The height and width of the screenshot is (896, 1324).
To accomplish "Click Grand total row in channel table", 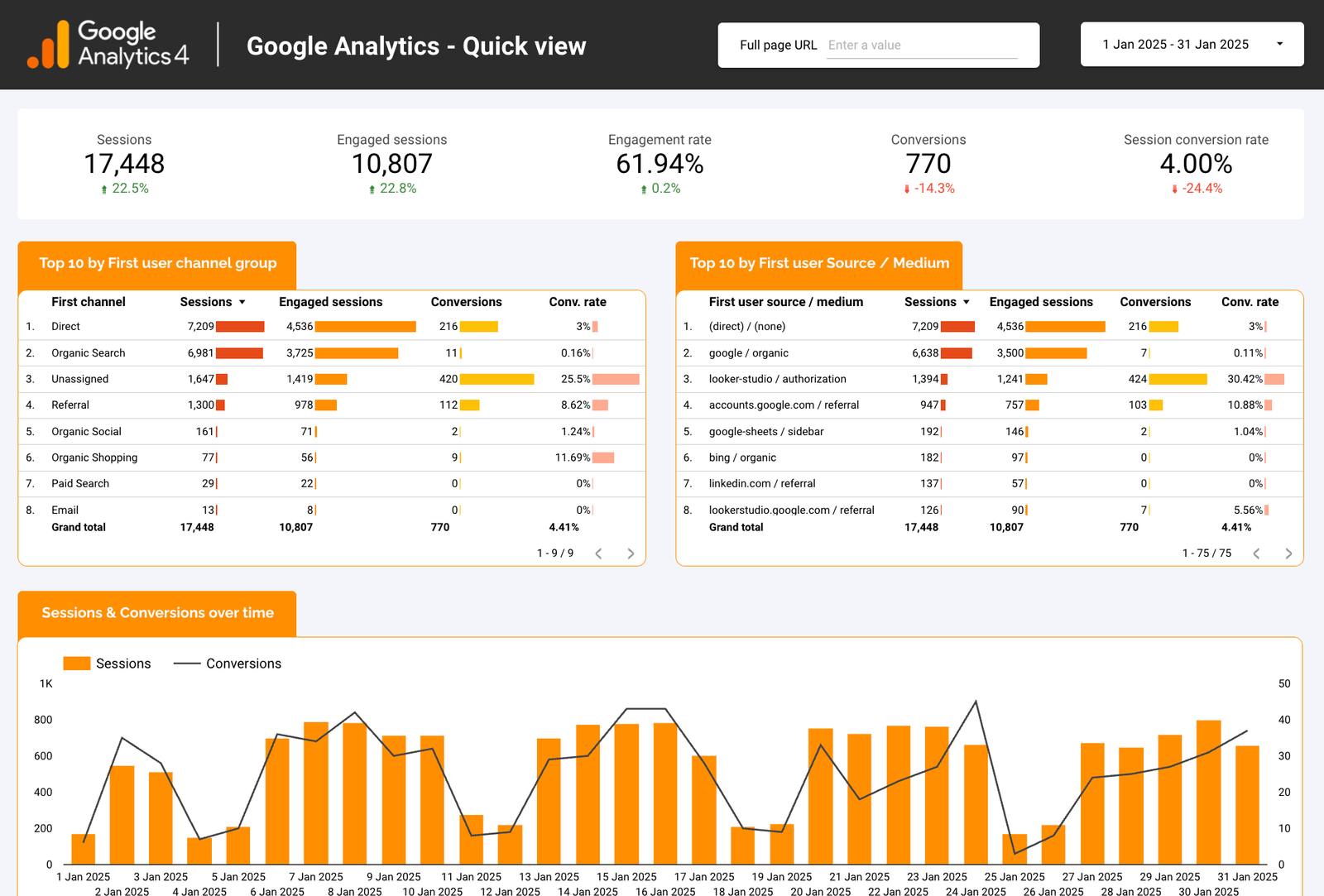I will [x=332, y=528].
